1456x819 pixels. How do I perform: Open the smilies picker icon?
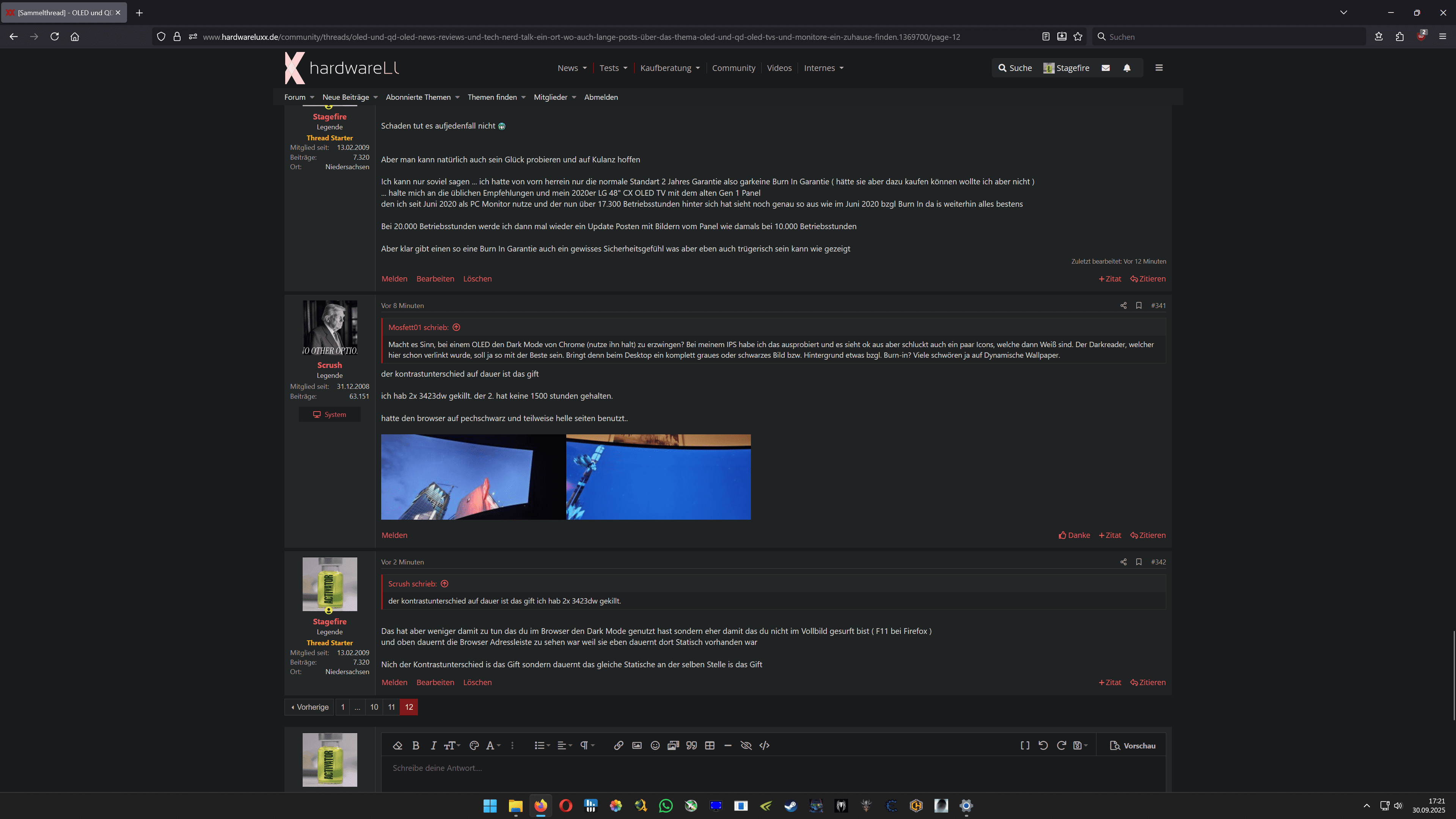[655, 745]
